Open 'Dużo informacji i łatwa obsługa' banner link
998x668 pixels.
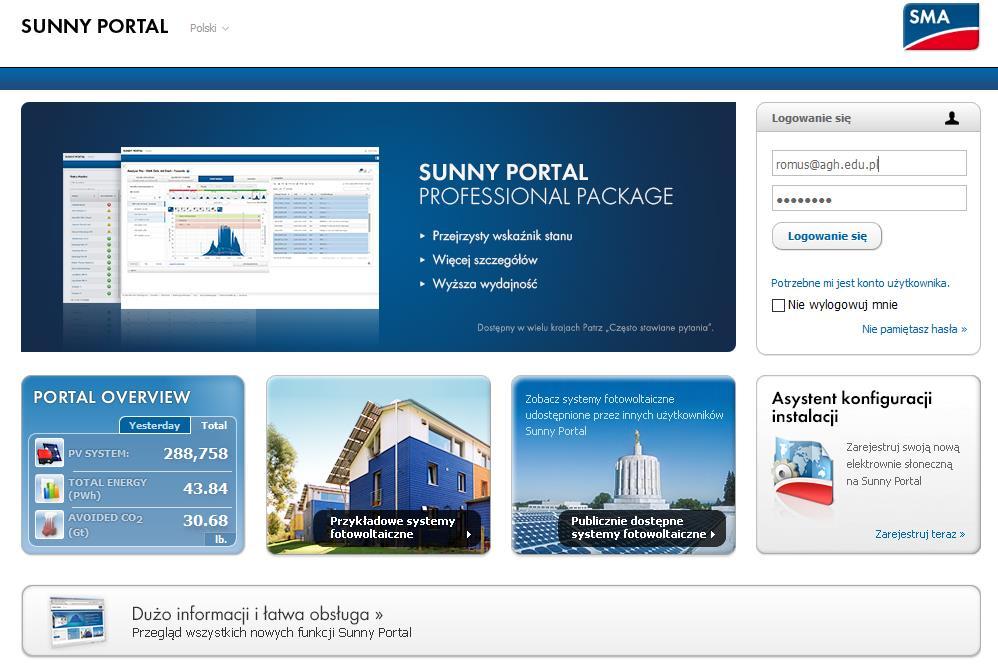[257, 614]
